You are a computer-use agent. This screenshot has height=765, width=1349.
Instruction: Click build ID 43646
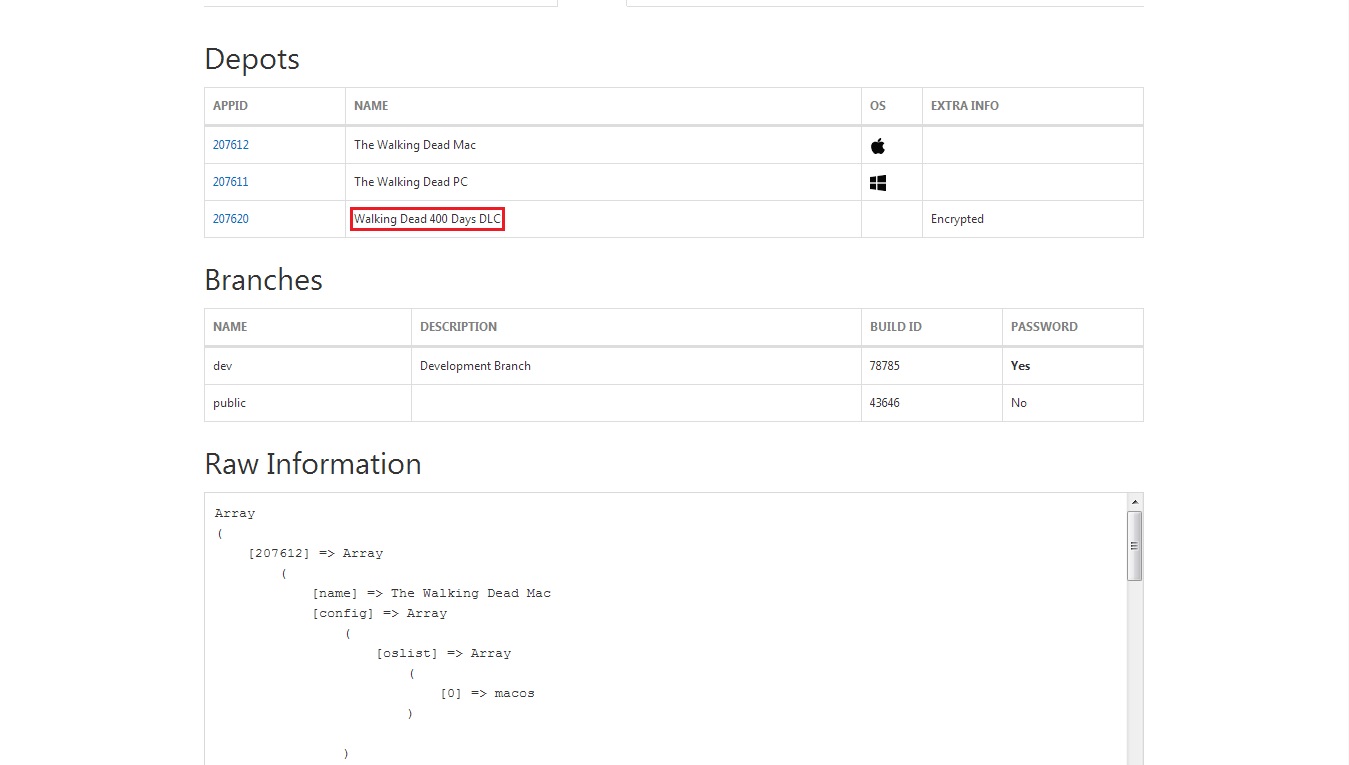pyautogui.click(x=885, y=403)
